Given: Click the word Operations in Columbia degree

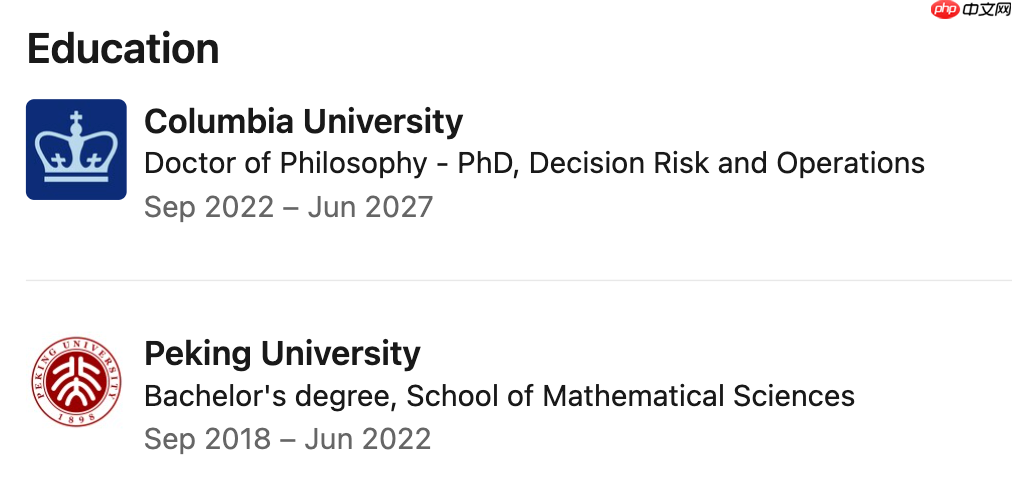Looking at the screenshot, I should [851, 164].
